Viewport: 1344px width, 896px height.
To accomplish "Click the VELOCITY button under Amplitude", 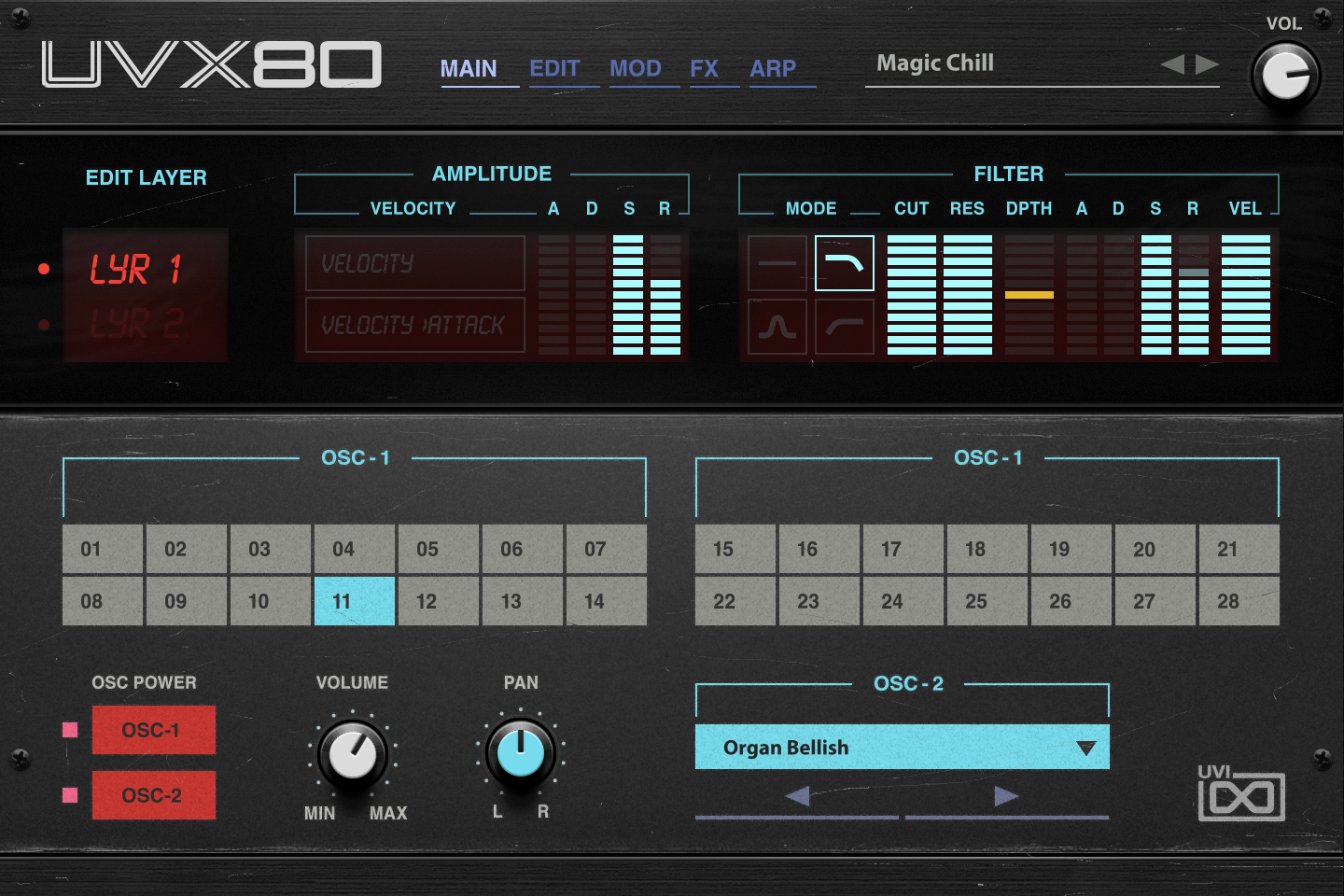I will (413, 262).
